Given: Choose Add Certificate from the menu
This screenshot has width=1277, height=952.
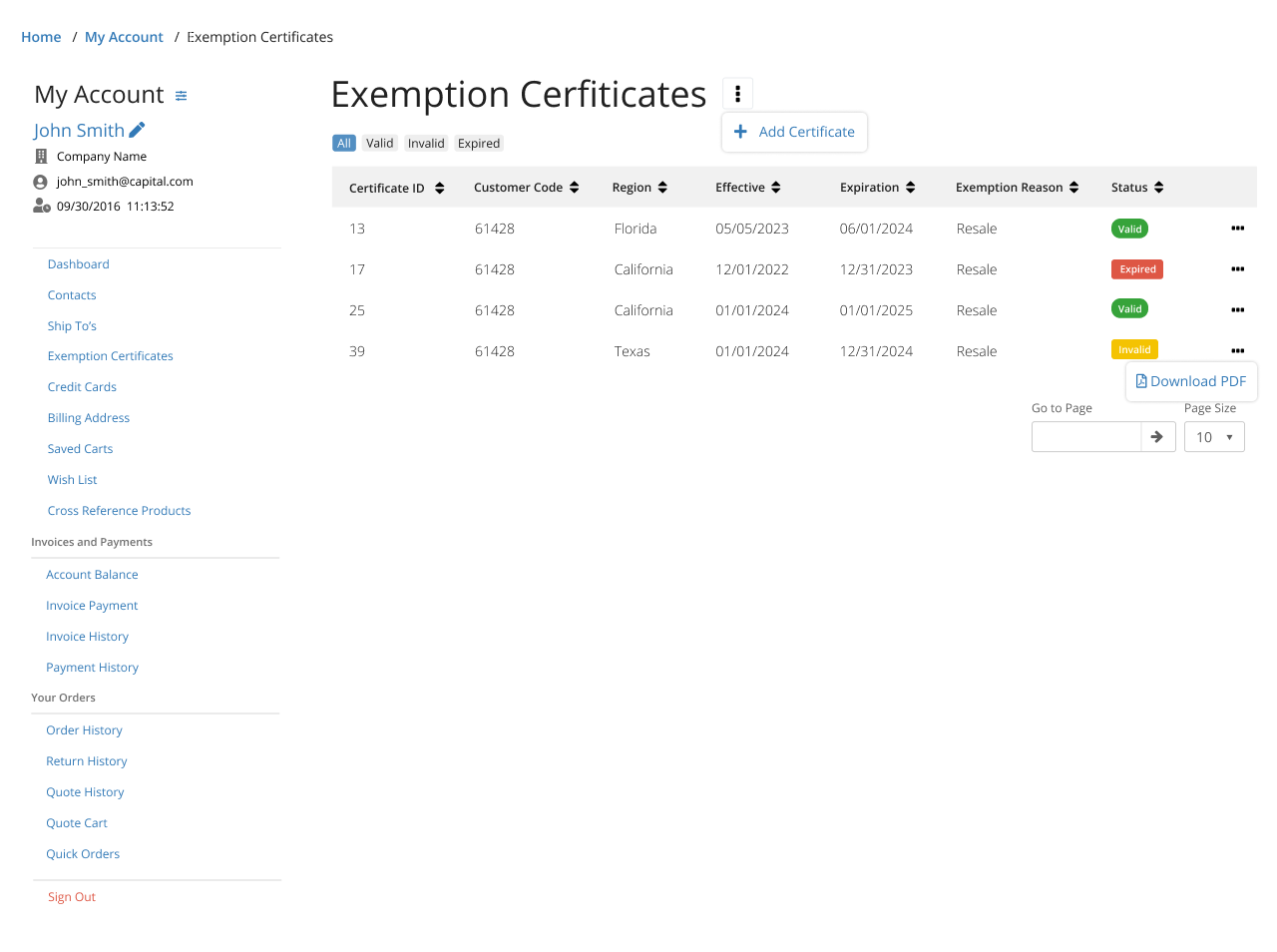Looking at the screenshot, I should (x=795, y=132).
